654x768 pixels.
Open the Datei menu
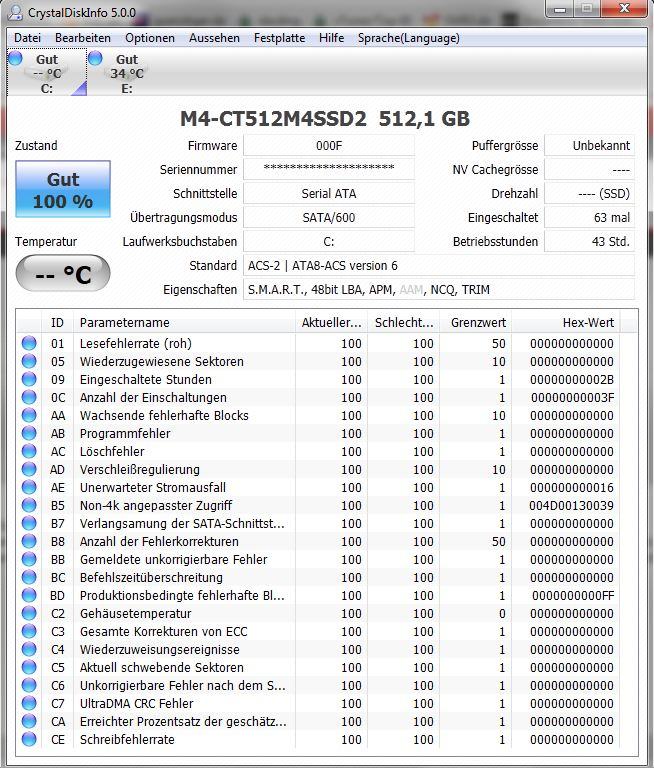tap(27, 38)
